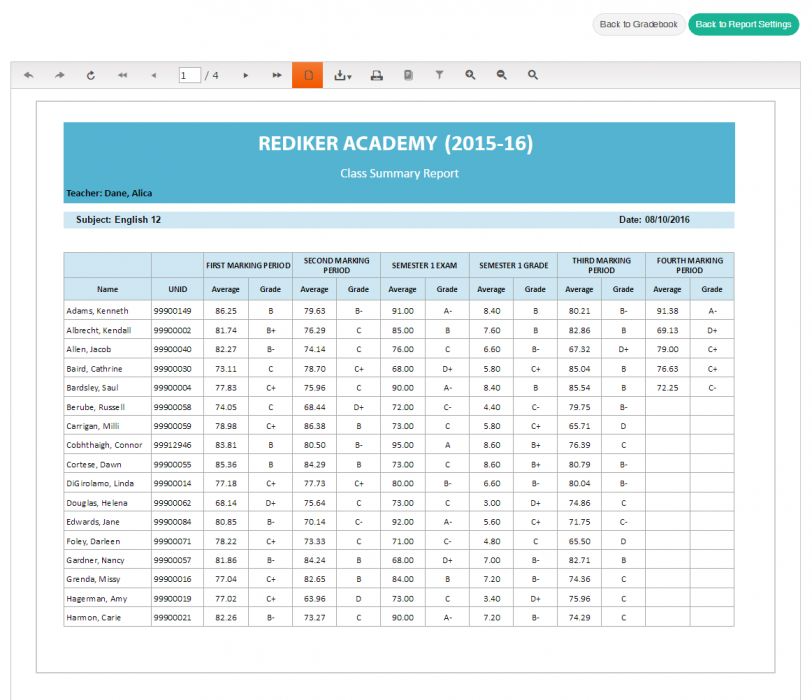Click the THIRD MARKING PERIOD column header

coord(601,265)
